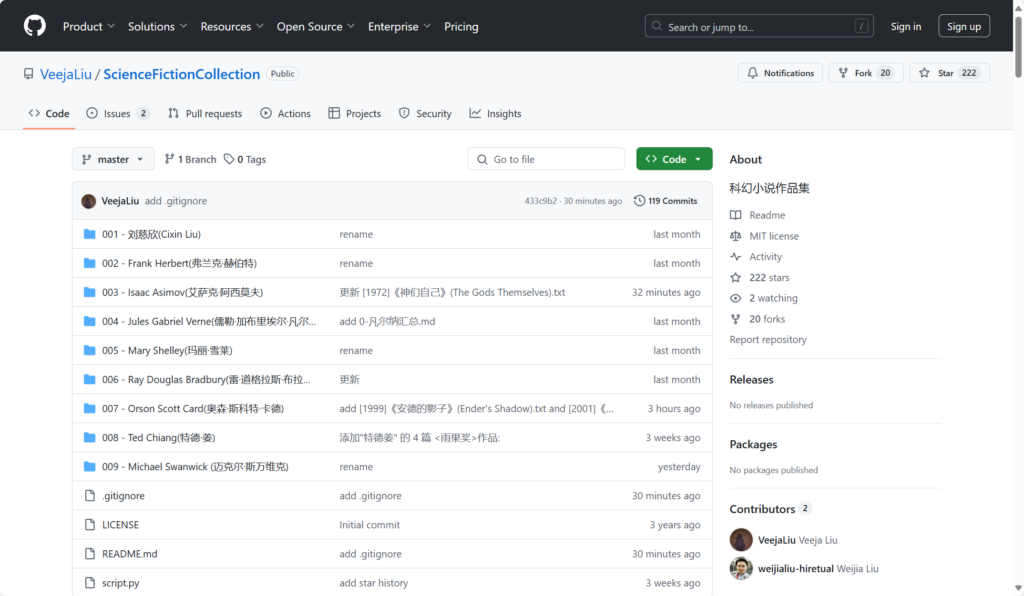Switch to the Security tab
This screenshot has height=596, width=1024.
[x=425, y=113]
